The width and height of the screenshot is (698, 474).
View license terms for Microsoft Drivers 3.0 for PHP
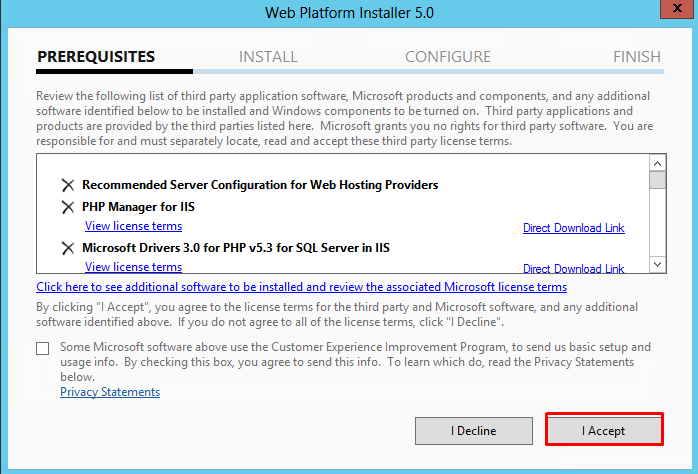click(134, 267)
